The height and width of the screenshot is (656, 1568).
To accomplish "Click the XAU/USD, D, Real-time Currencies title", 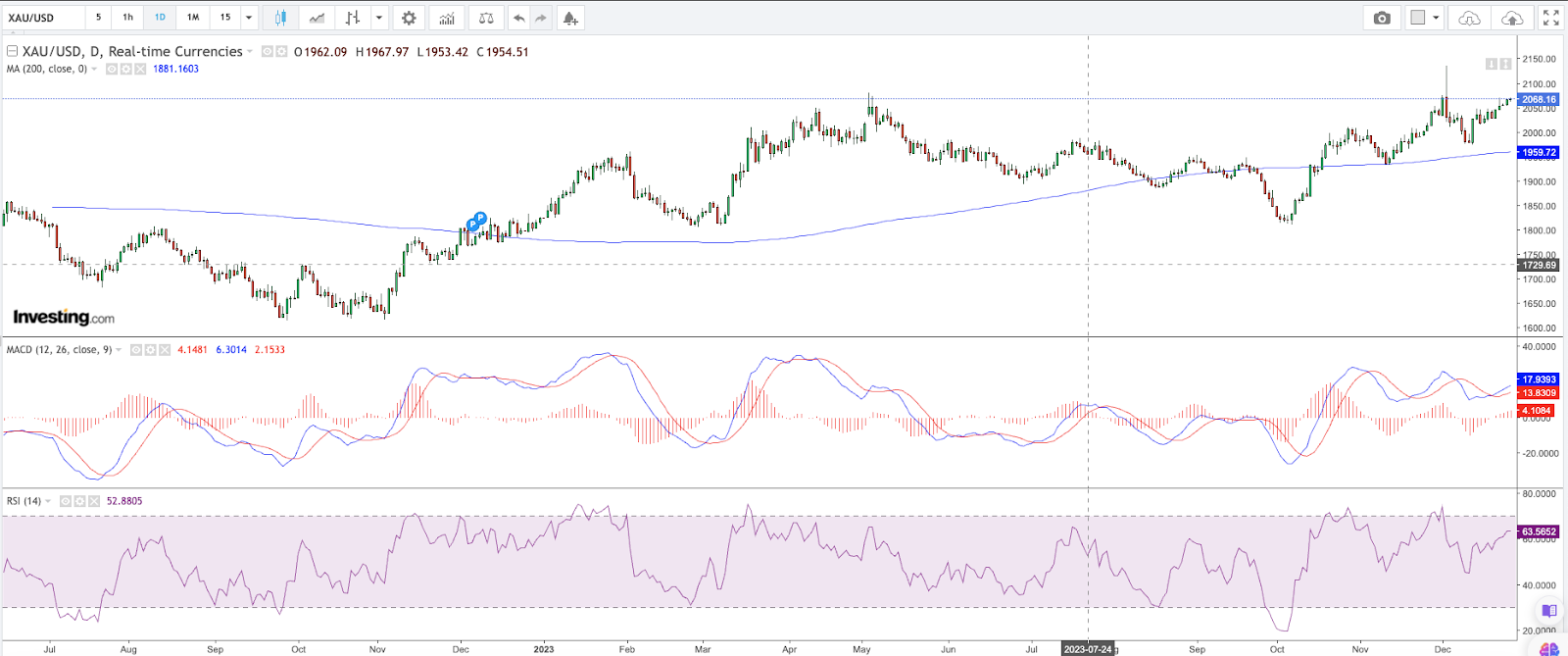I will (132, 52).
